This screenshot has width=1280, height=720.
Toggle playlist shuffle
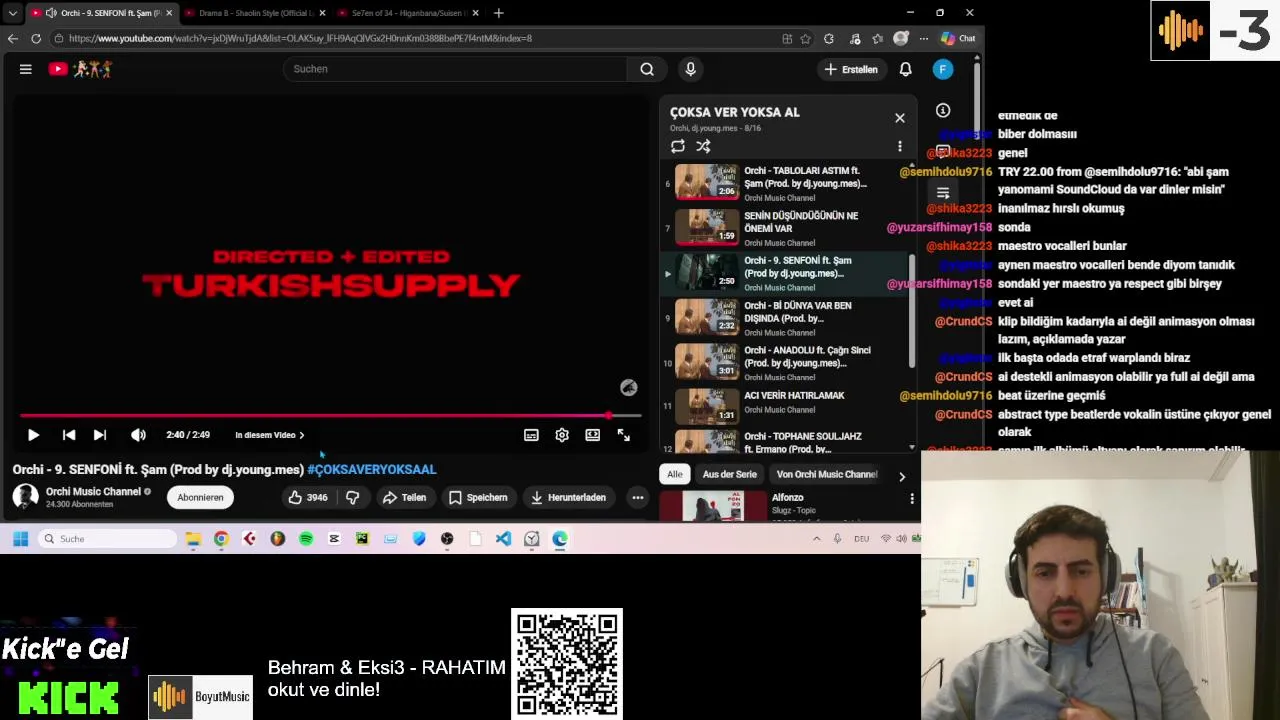(x=703, y=146)
